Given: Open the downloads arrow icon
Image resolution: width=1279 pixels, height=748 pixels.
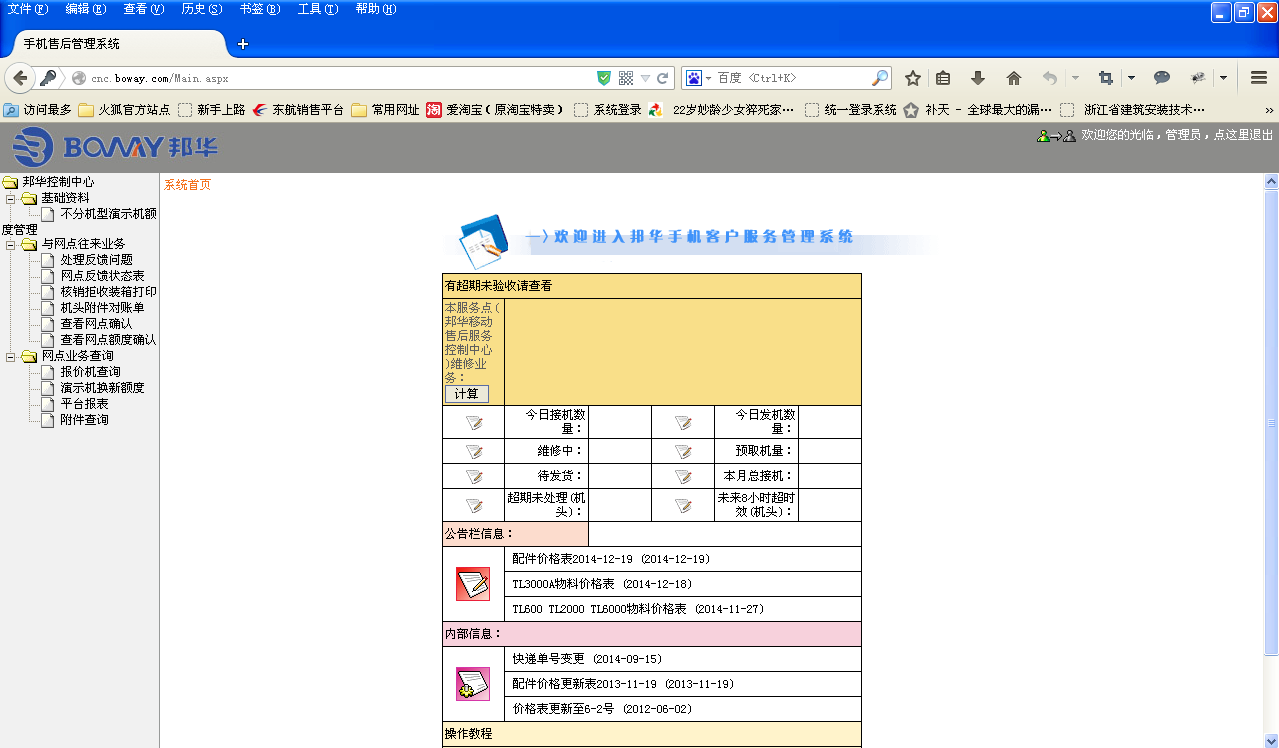Looking at the screenshot, I should [x=978, y=78].
